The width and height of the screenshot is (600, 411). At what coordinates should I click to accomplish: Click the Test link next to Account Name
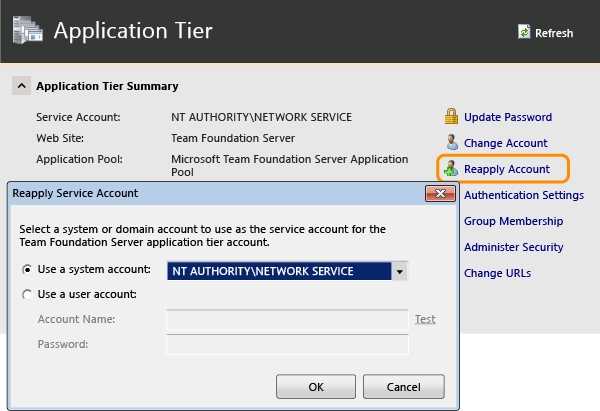(425, 319)
